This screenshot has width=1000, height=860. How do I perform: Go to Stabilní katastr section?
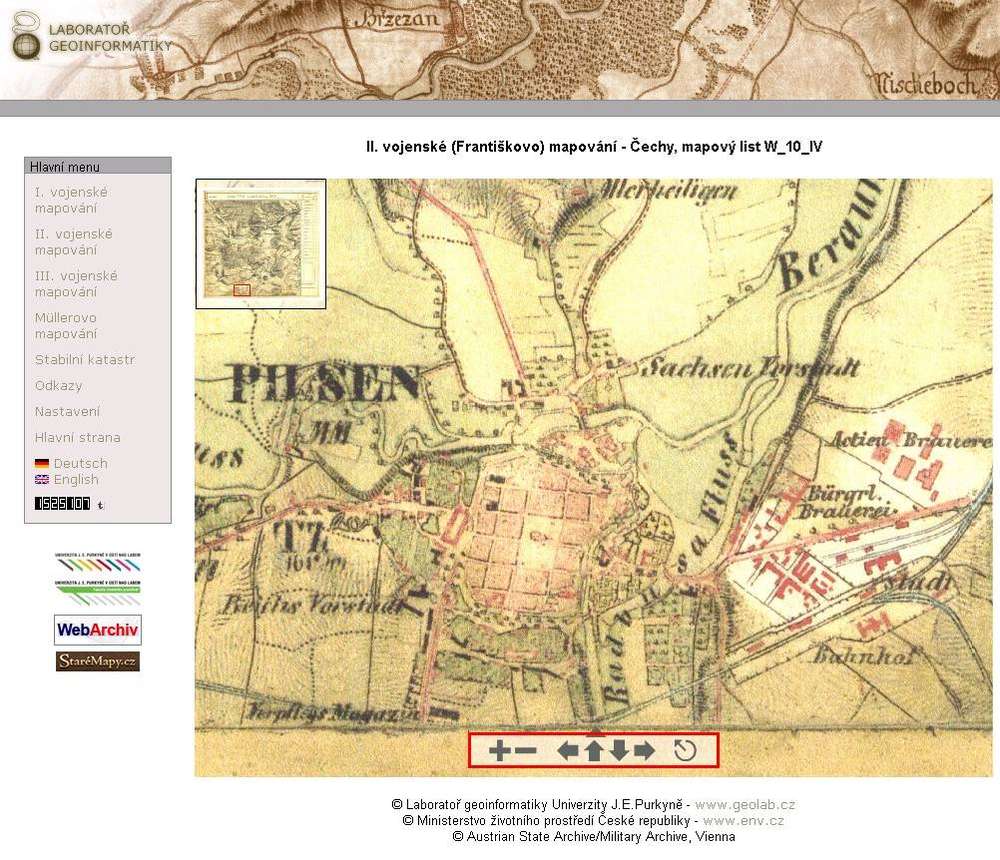[x=85, y=360]
